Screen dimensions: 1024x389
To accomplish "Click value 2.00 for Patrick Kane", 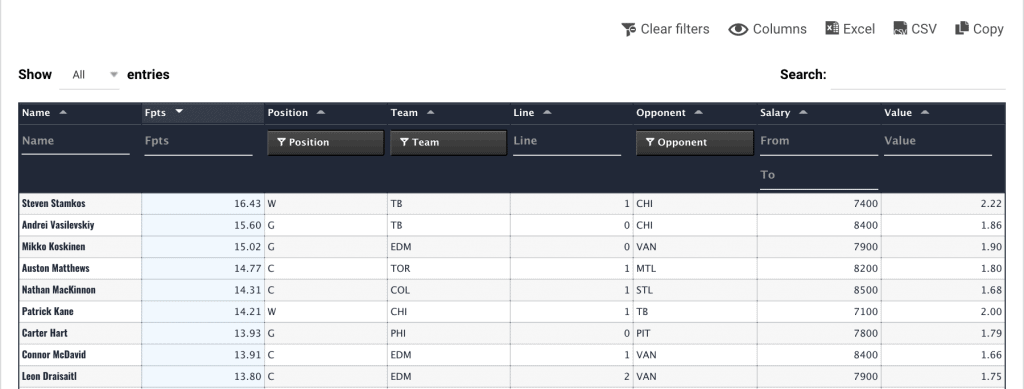I will pos(991,311).
